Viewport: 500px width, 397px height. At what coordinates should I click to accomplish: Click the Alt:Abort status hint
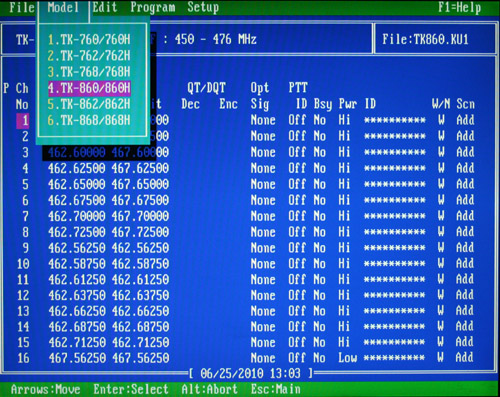click(210, 389)
